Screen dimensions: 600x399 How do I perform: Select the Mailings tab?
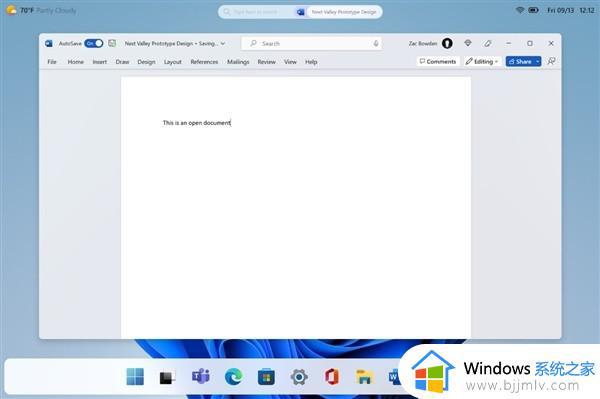pos(238,62)
